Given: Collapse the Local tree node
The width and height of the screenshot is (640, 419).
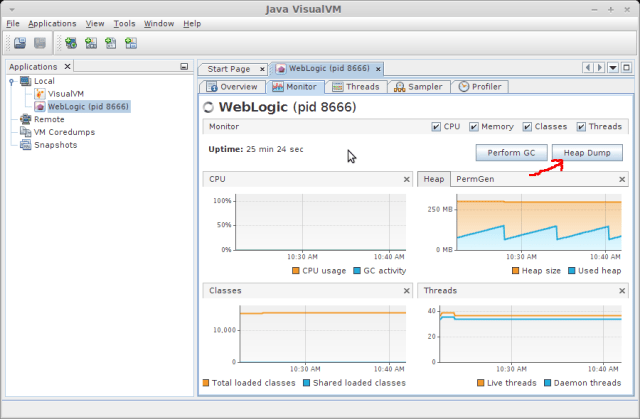Looking at the screenshot, I should pyautogui.click(x=10, y=81).
